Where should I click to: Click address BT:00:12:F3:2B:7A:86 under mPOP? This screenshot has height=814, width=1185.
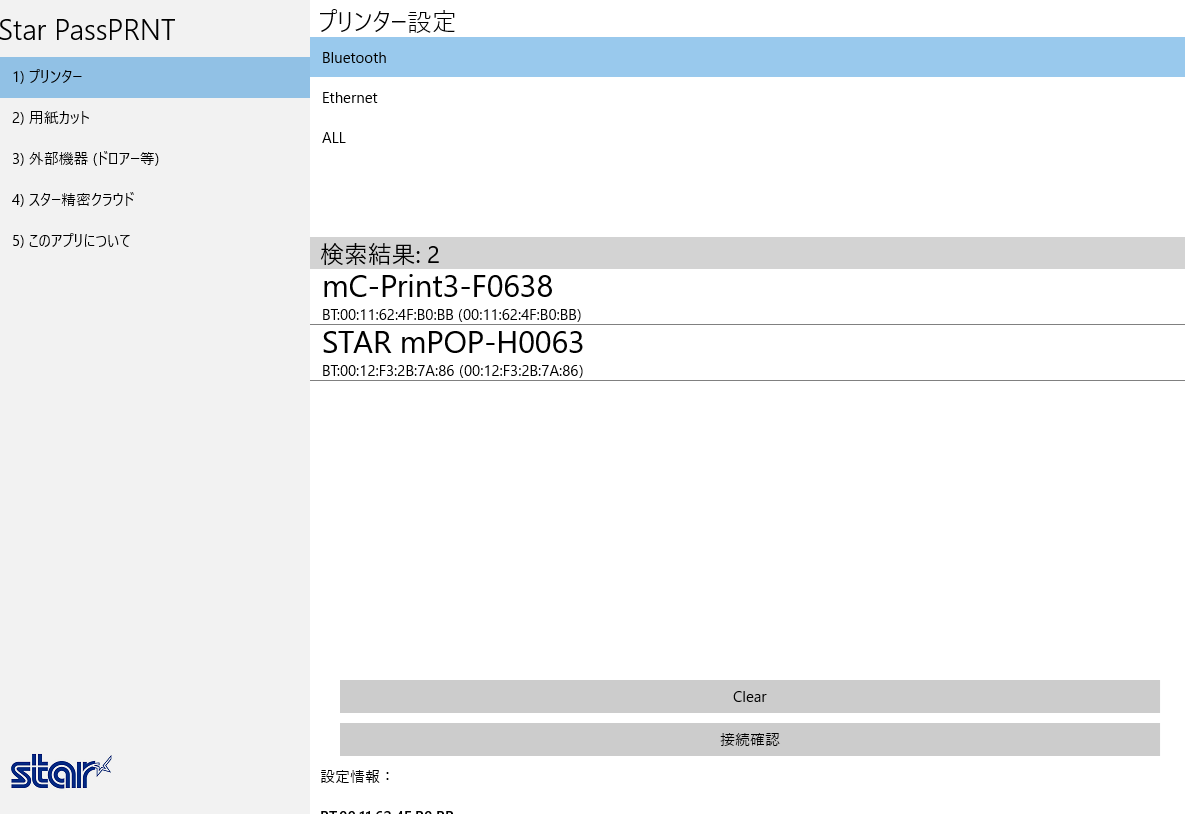452,370
